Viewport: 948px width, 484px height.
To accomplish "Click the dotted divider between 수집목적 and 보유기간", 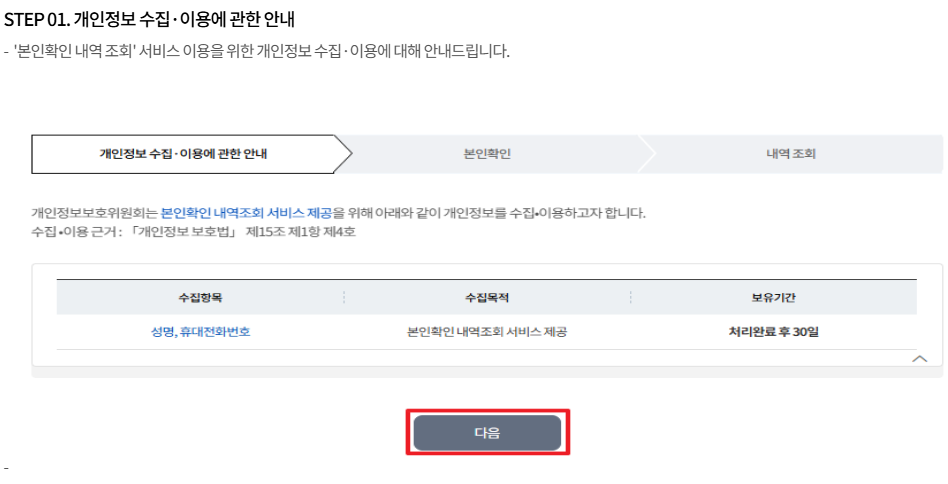I will (631, 298).
